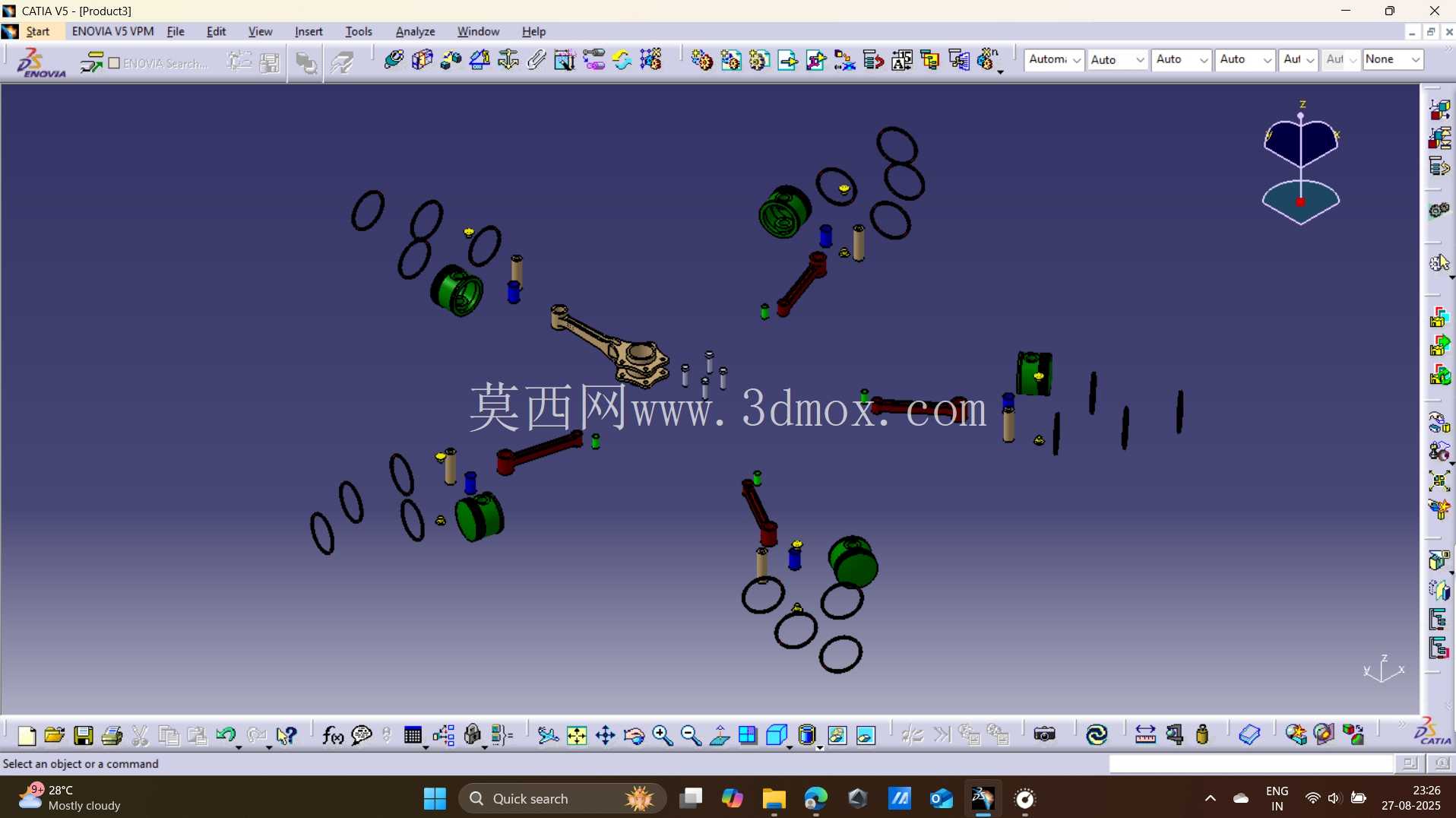Open the Auto transparency dropdown
1456x818 pixels.
coord(1117,59)
